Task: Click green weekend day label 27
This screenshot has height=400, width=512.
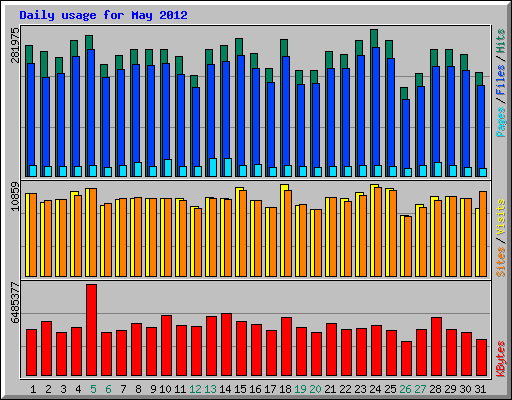Action: [420, 389]
